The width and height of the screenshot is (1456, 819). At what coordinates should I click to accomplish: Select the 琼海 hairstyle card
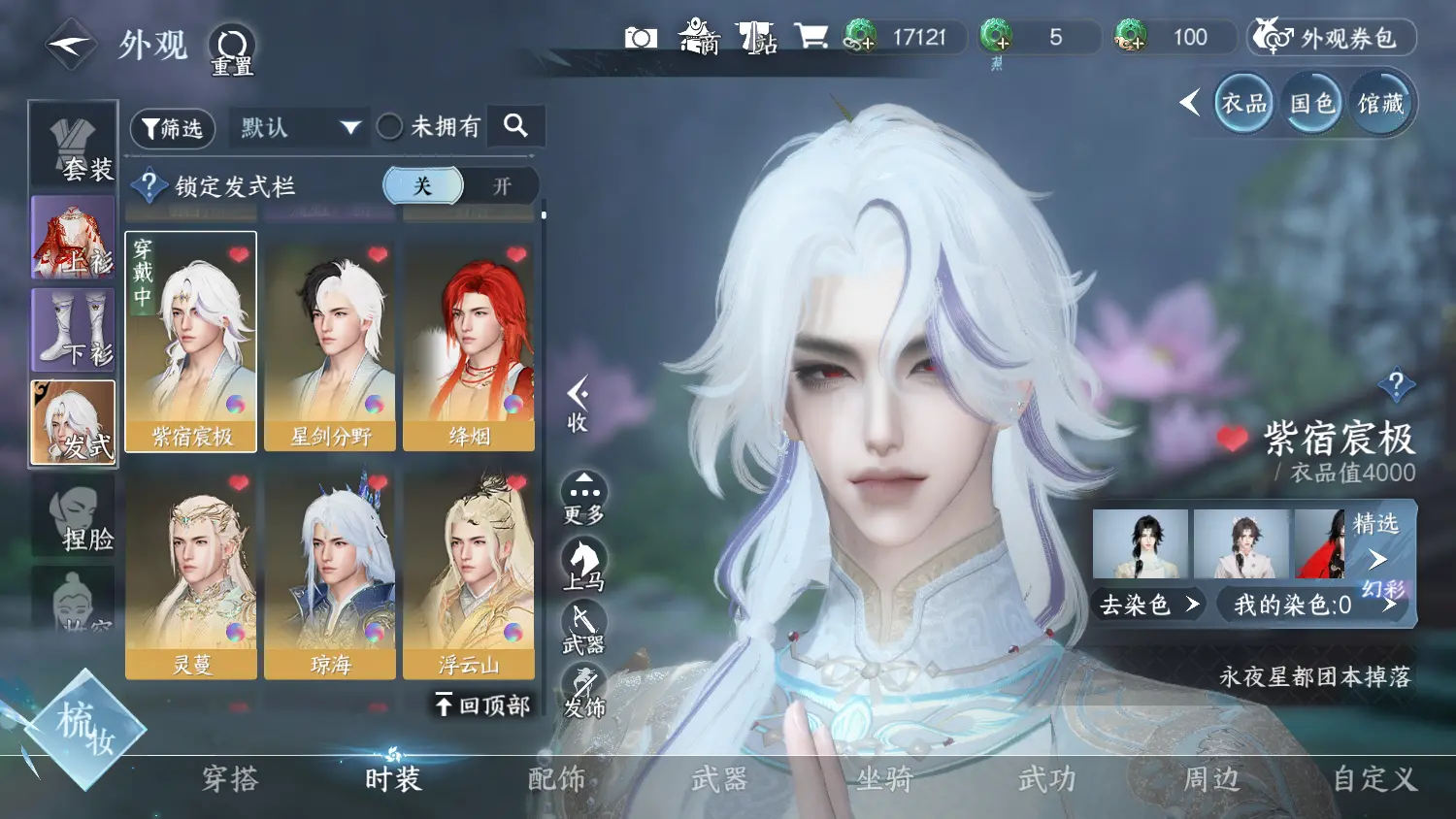330,574
